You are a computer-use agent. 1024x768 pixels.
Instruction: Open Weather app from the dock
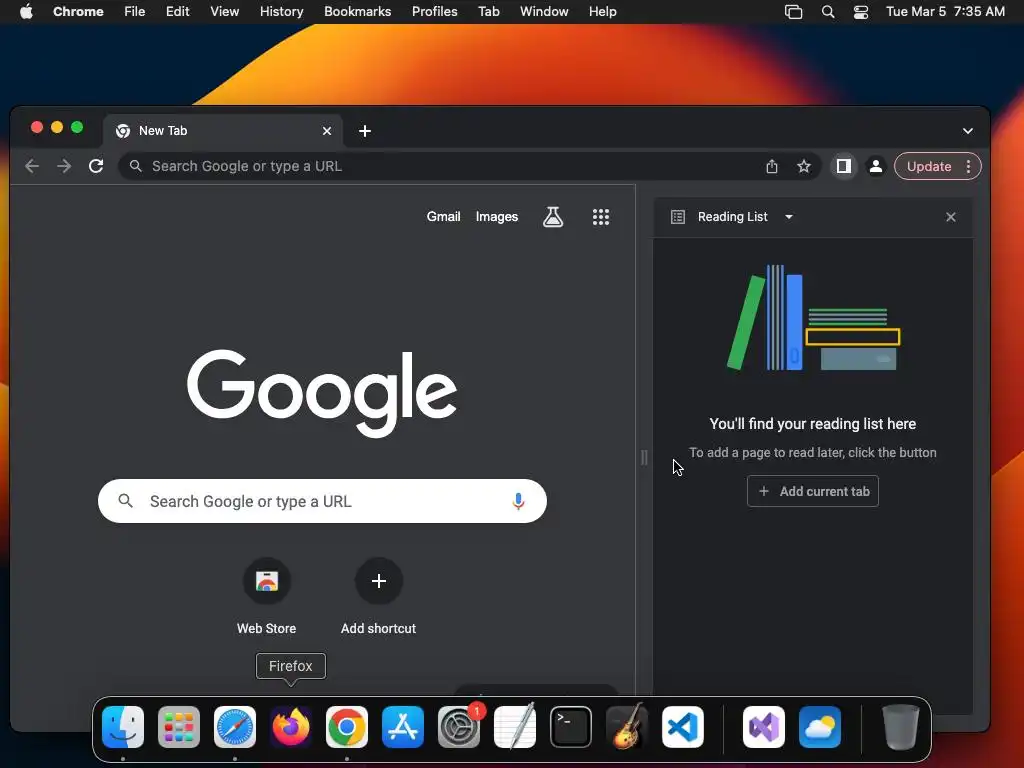(x=820, y=727)
